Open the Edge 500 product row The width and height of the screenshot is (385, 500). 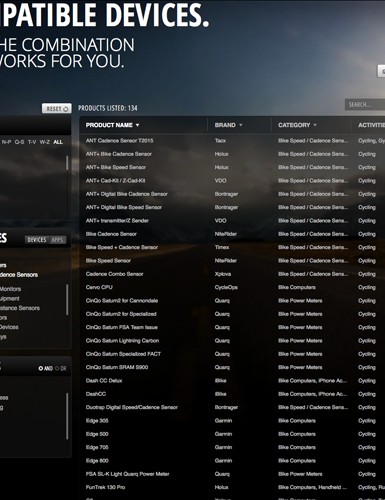tap(232, 434)
